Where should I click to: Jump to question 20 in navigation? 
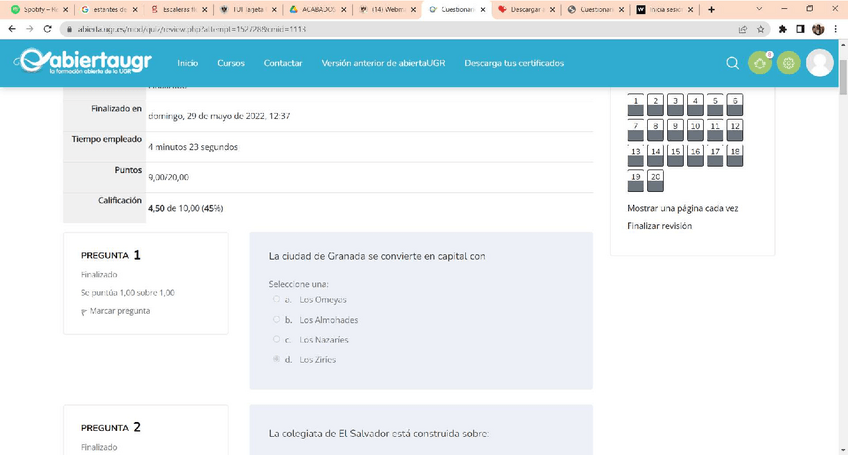[x=655, y=181]
